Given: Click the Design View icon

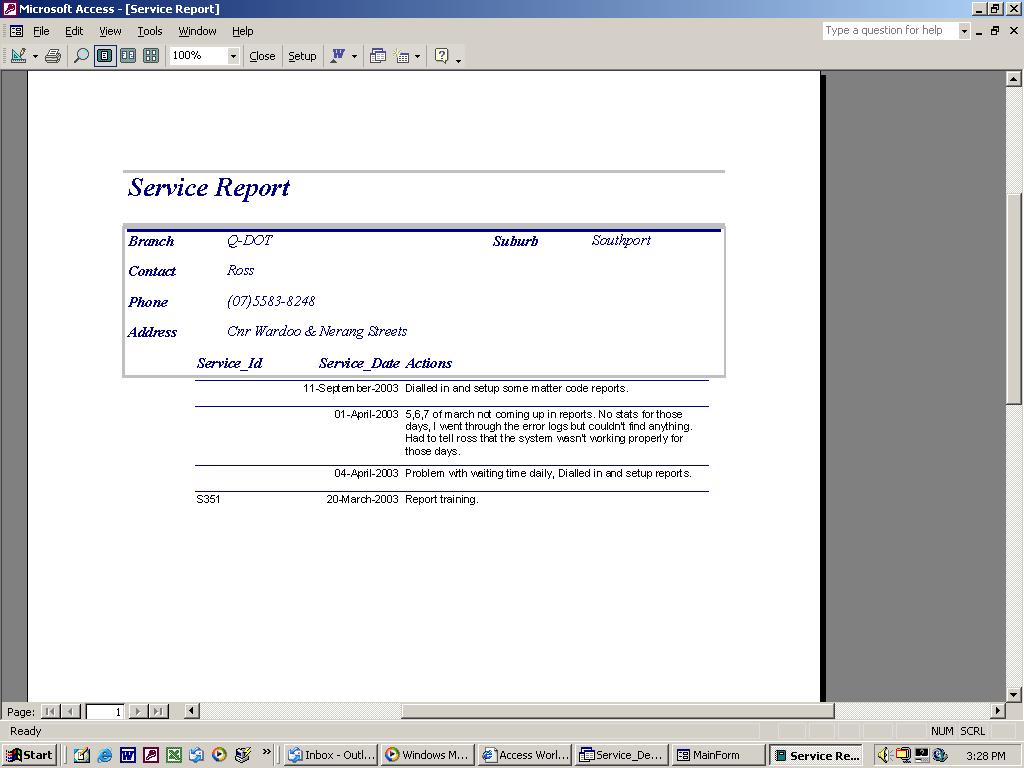Looking at the screenshot, I should [18, 56].
